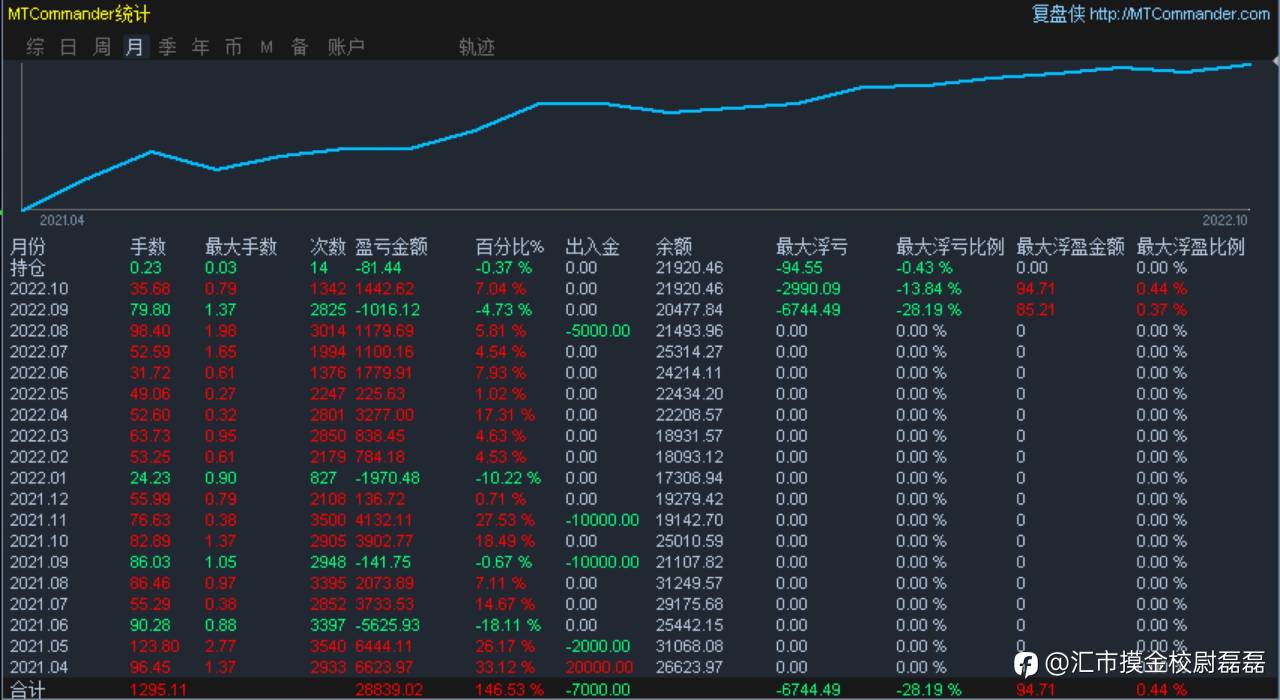The width and height of the screenshot is (1280, 700).
Task: Select the 2022.10 month row
Action: pyautogui.click(x=640, y=289)
